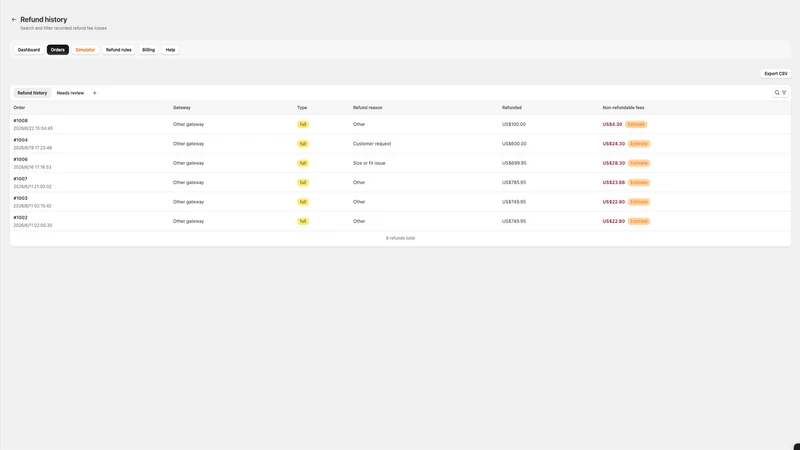Click the full badge in the #1004 row
This screenshot has height=450, width=800.
(303, 144)
